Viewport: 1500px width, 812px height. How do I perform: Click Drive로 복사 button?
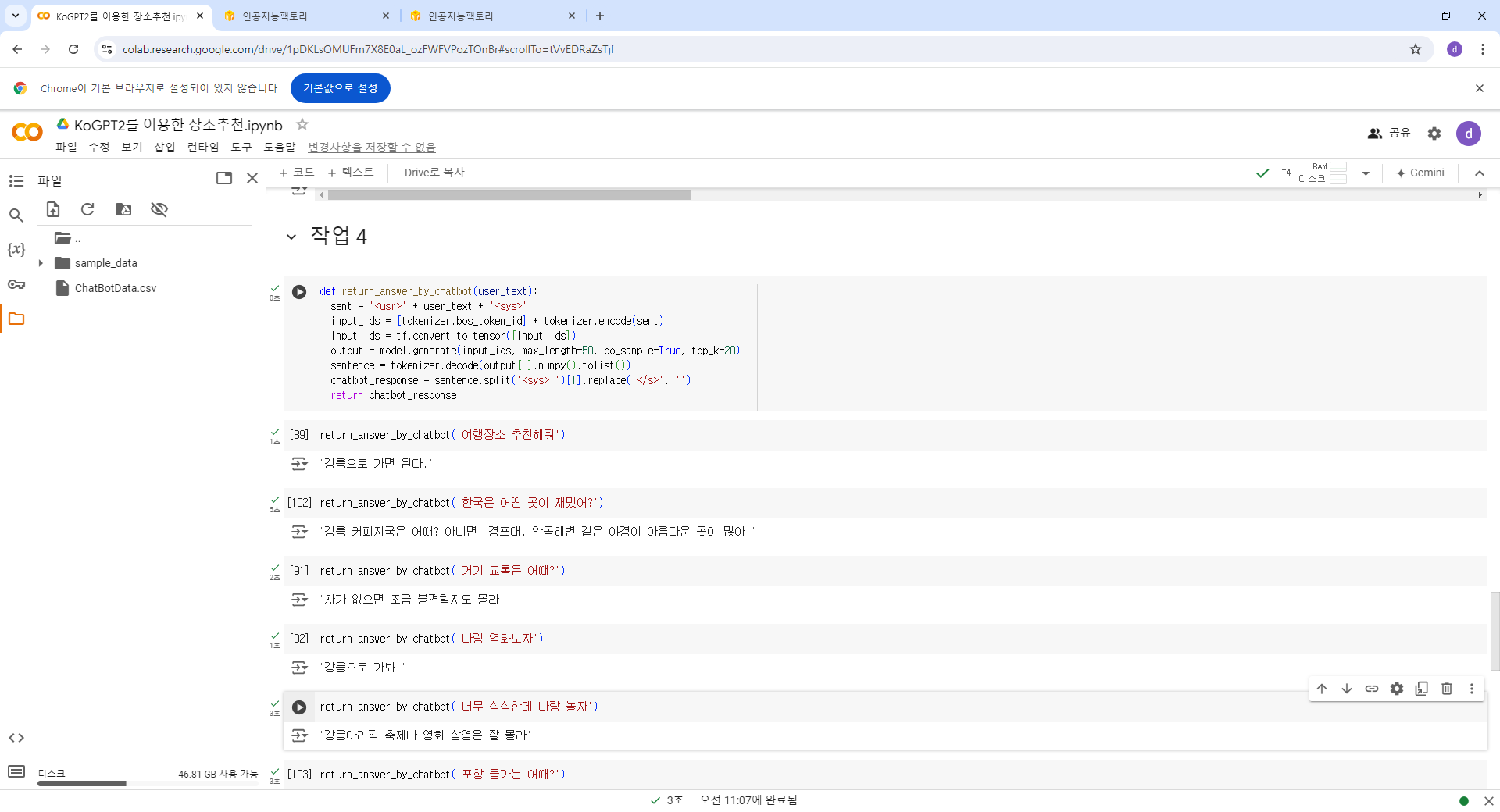coord(434,173)
